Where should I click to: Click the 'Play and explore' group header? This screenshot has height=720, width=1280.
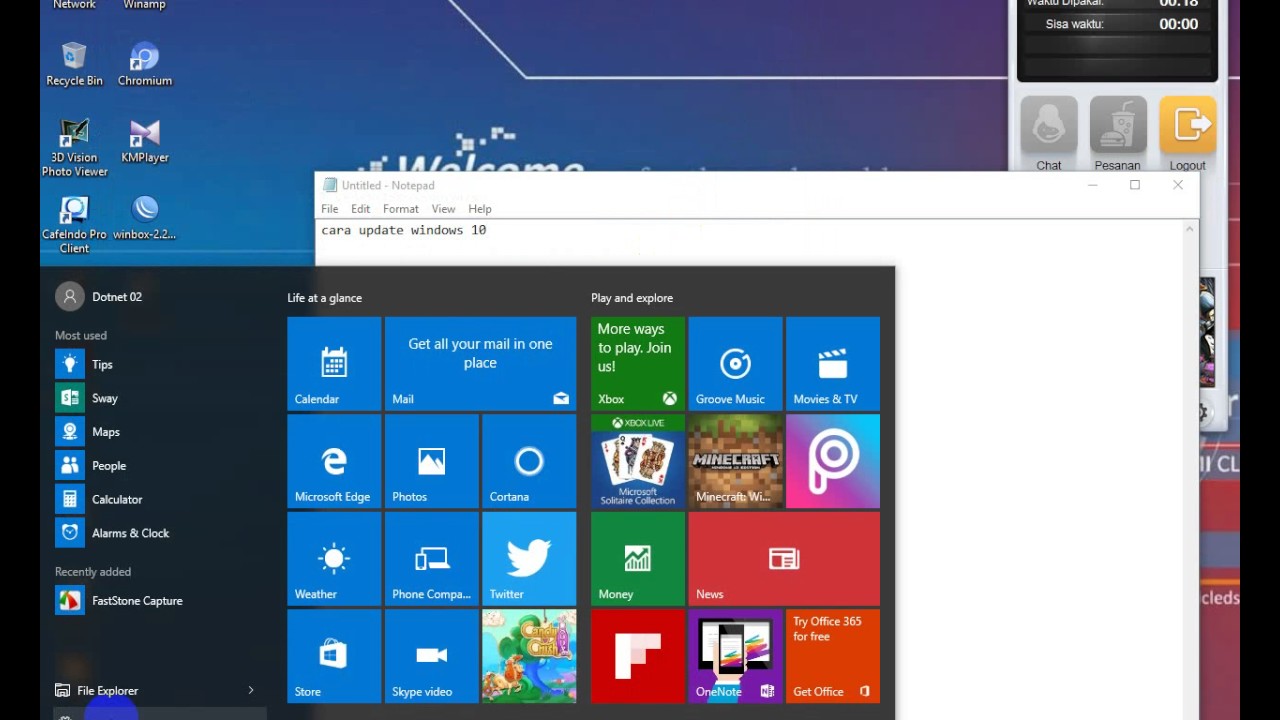(632, 298)
